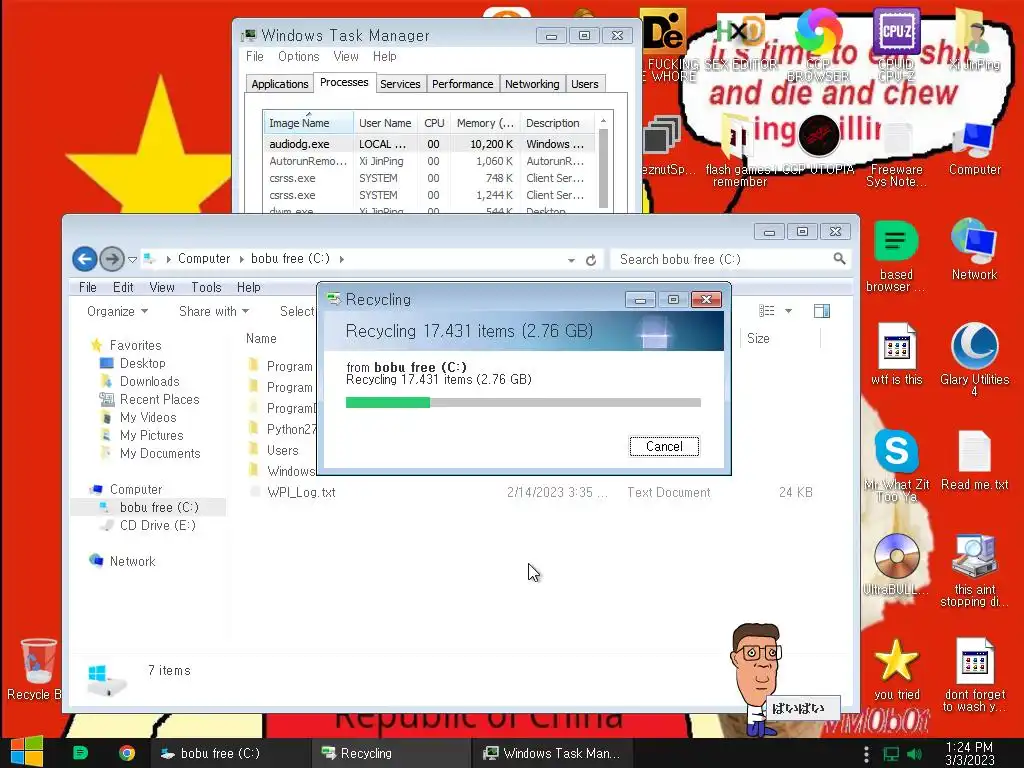Open the view options dropdown arrow
This screenshot has height=768, width=1024.
tap(788, 311)
